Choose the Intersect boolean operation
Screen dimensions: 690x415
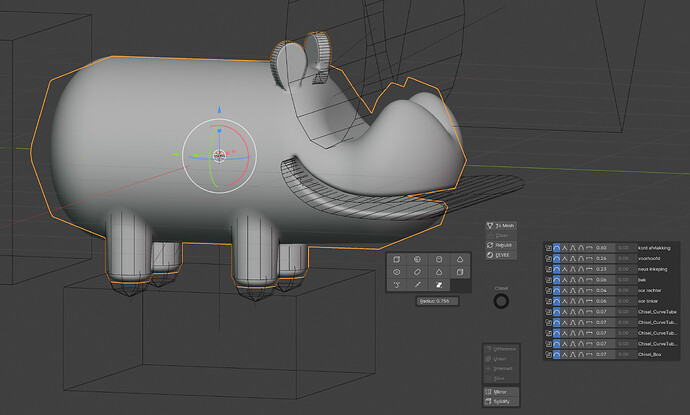(501, 368)
